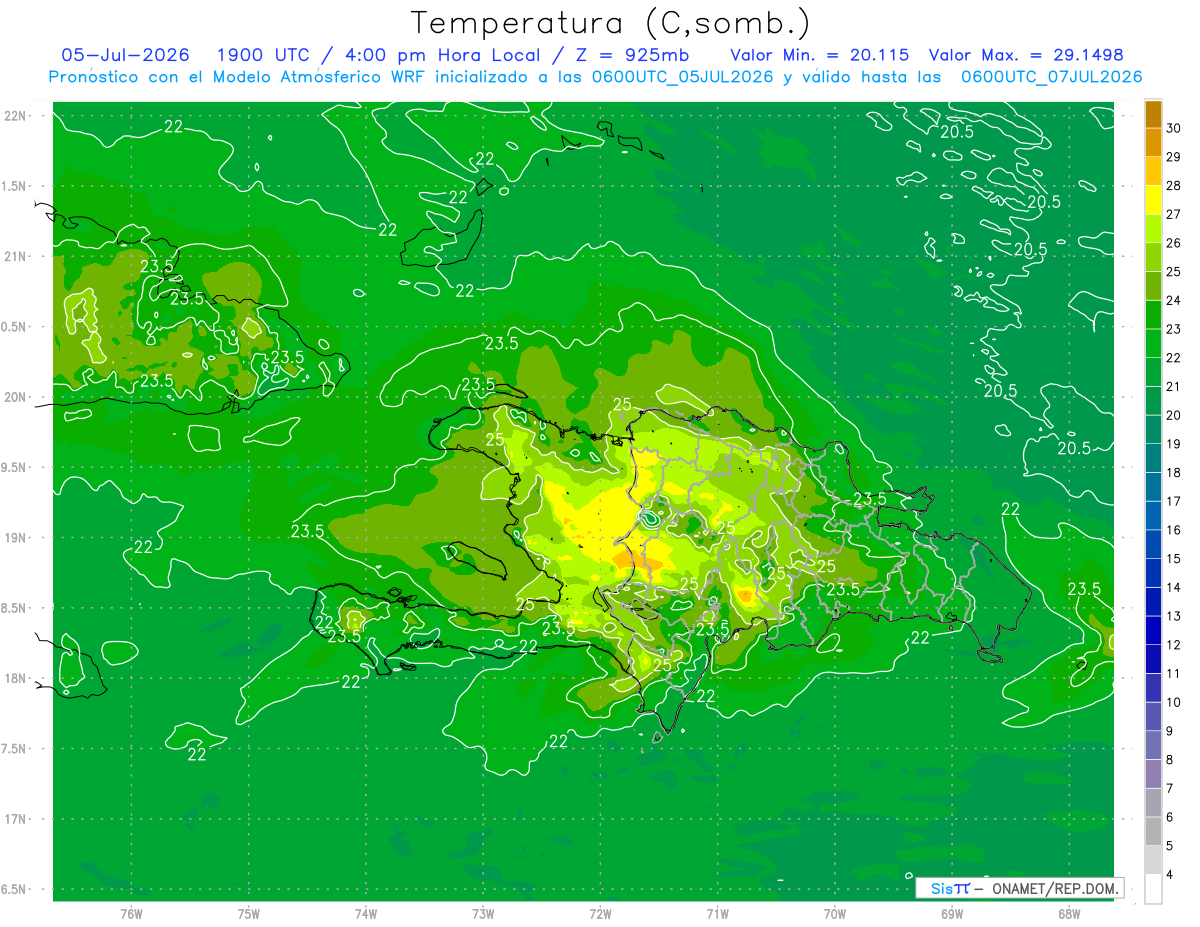
Task: Click the 'Valor Min. = 20.115' readout
Action: pos(819,55)
